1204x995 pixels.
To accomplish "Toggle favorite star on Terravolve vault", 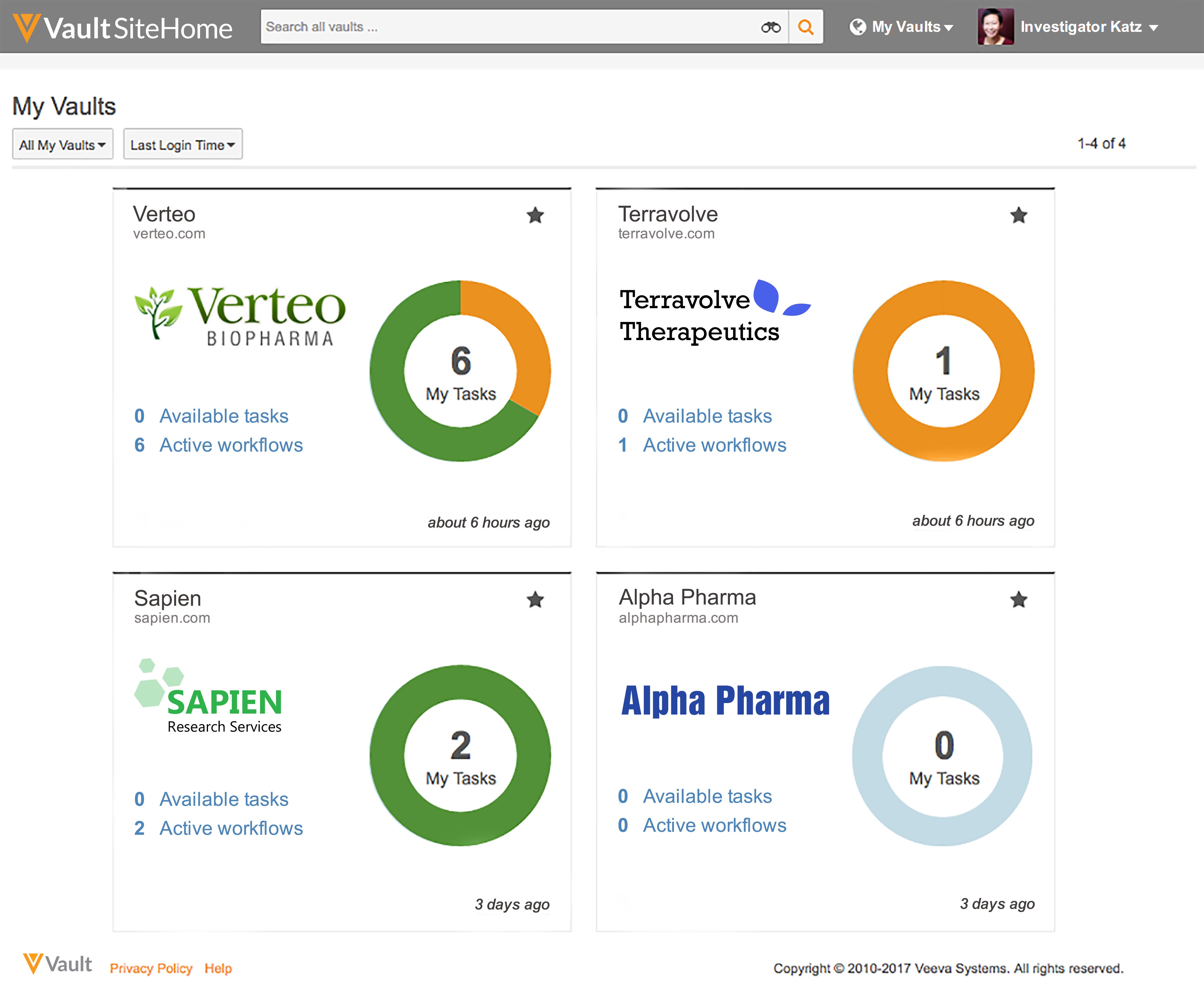I will point(1018,215).
